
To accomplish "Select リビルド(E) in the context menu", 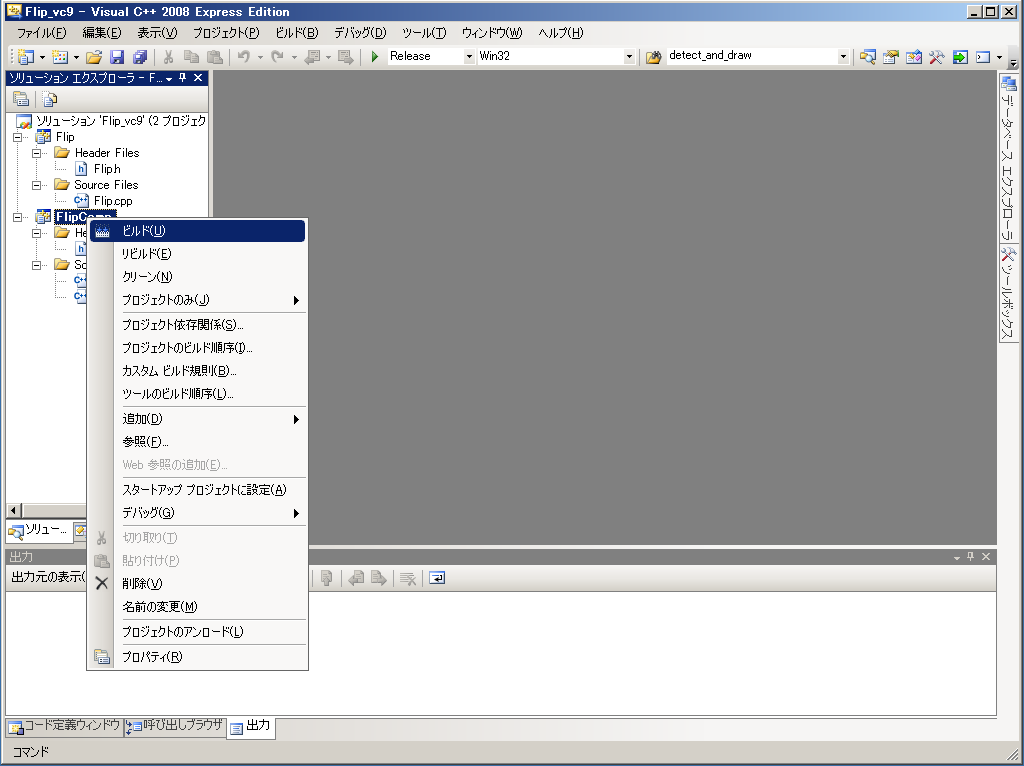I will pos(197,253).
